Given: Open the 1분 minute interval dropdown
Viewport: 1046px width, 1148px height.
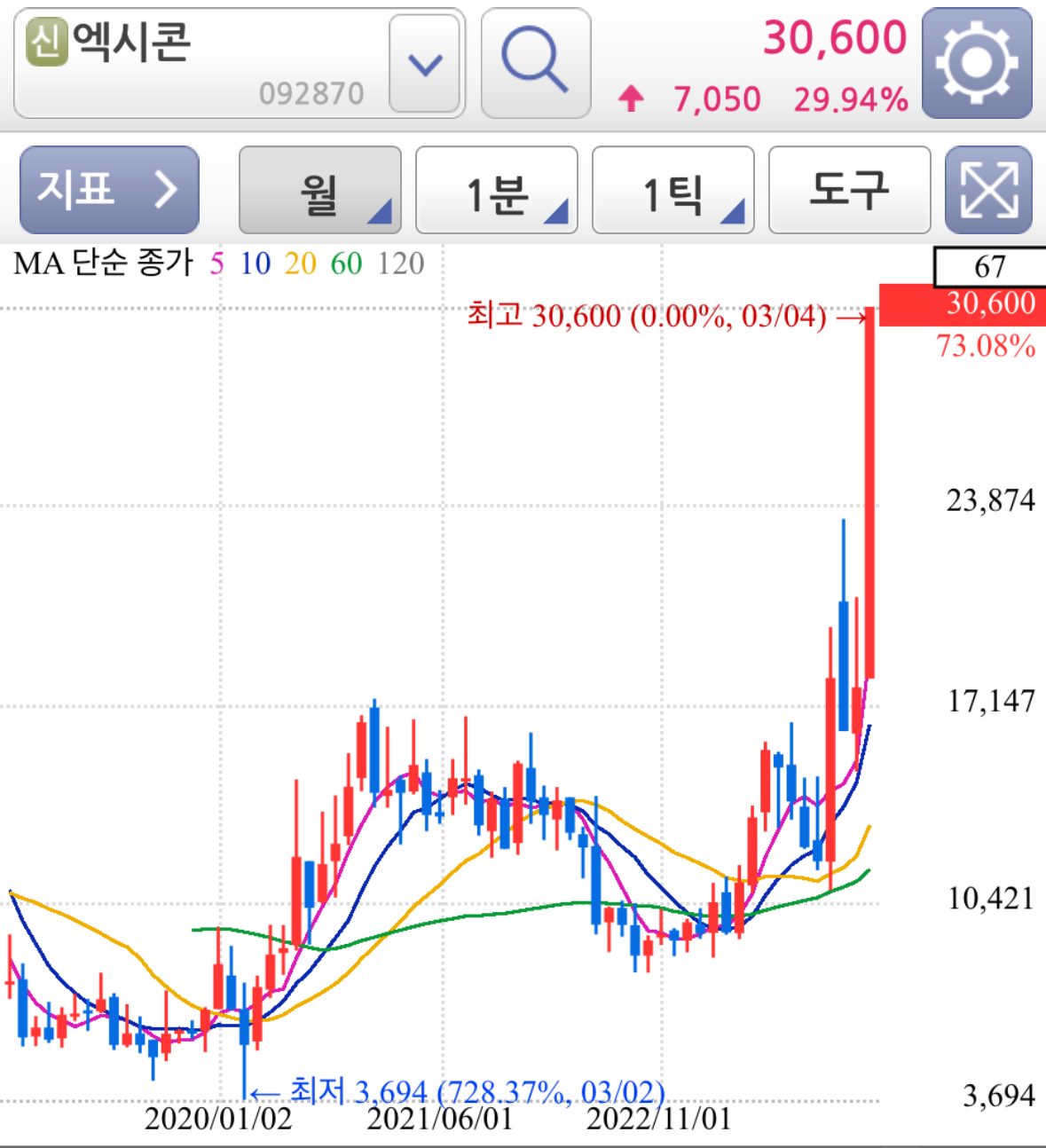Looking at the screenshot, I should click(x=495, y=190).
